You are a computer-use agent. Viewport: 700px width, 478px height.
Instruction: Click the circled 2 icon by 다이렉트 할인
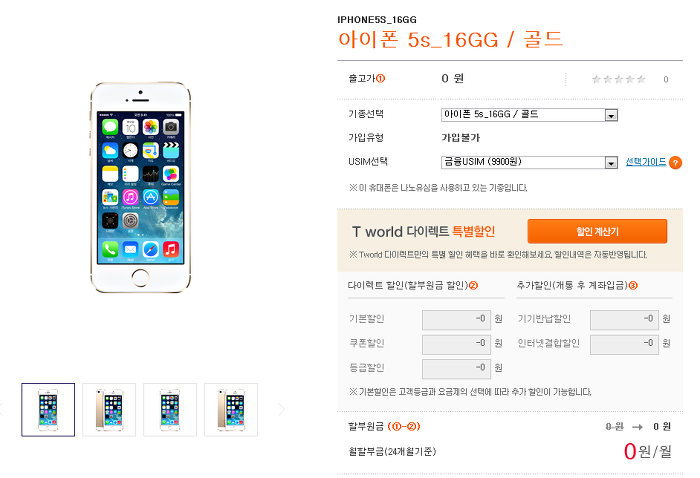pyautogui.click(x=473, y=286)
